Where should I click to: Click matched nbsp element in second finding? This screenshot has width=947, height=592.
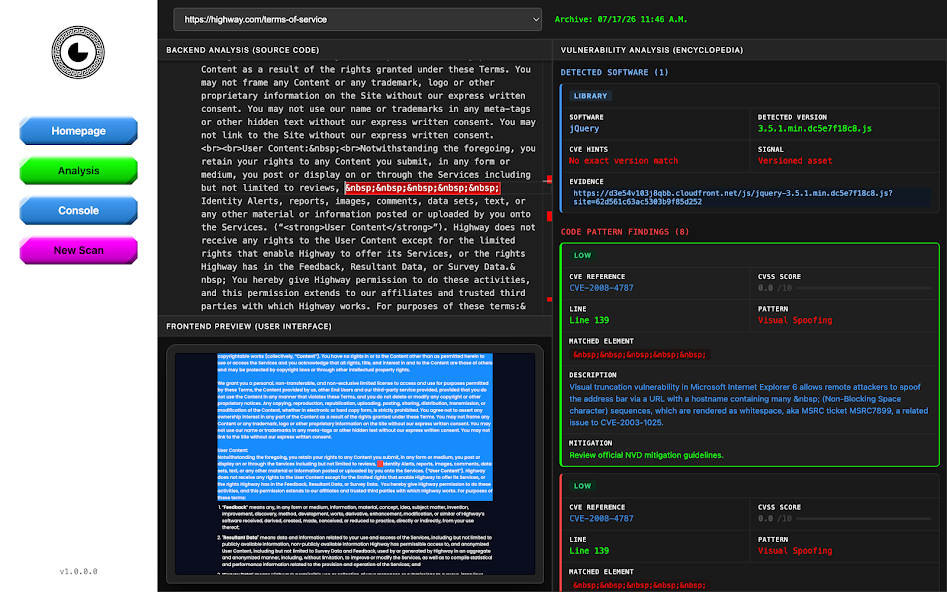[x=639, y=585]
